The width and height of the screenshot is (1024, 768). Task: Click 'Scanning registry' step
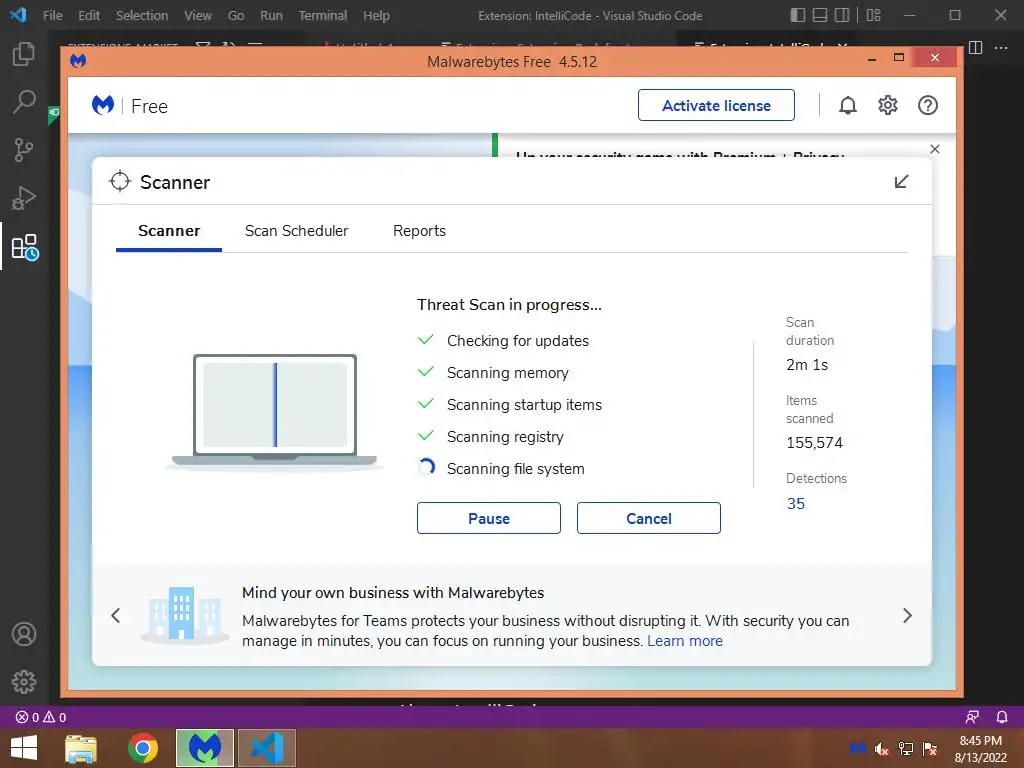click(505, 437)
